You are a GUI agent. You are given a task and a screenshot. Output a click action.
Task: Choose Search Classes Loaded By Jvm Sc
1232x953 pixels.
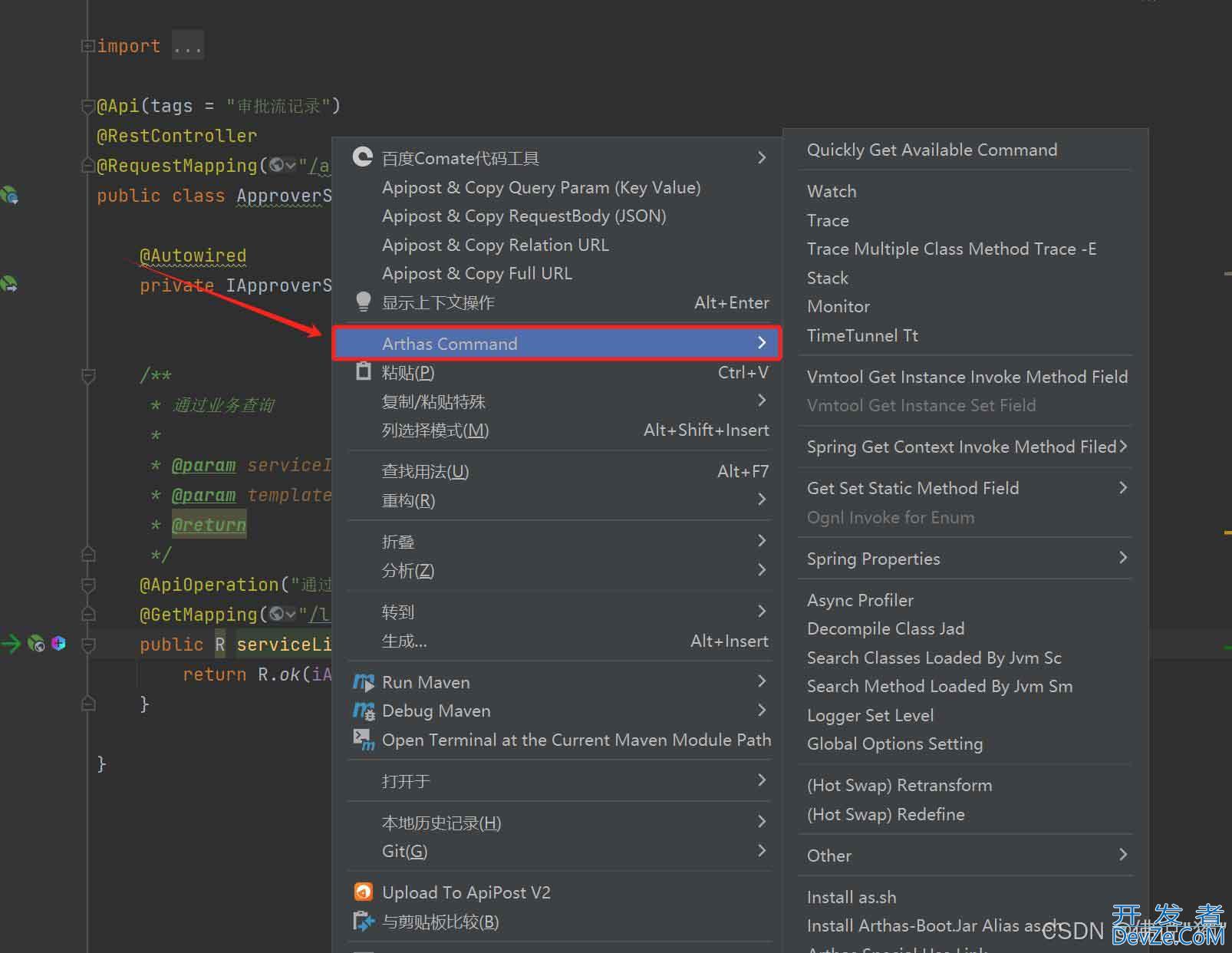(x=965, y=658)
